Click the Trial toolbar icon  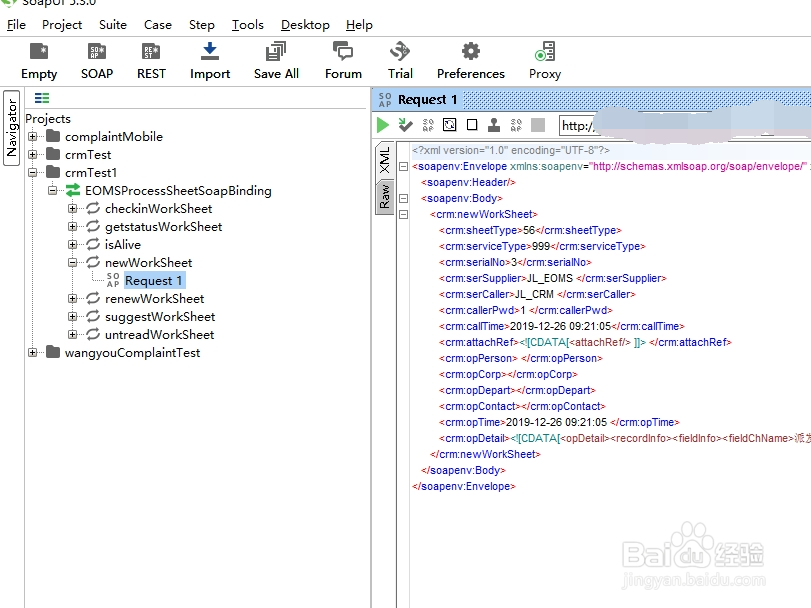pos(400,62)
